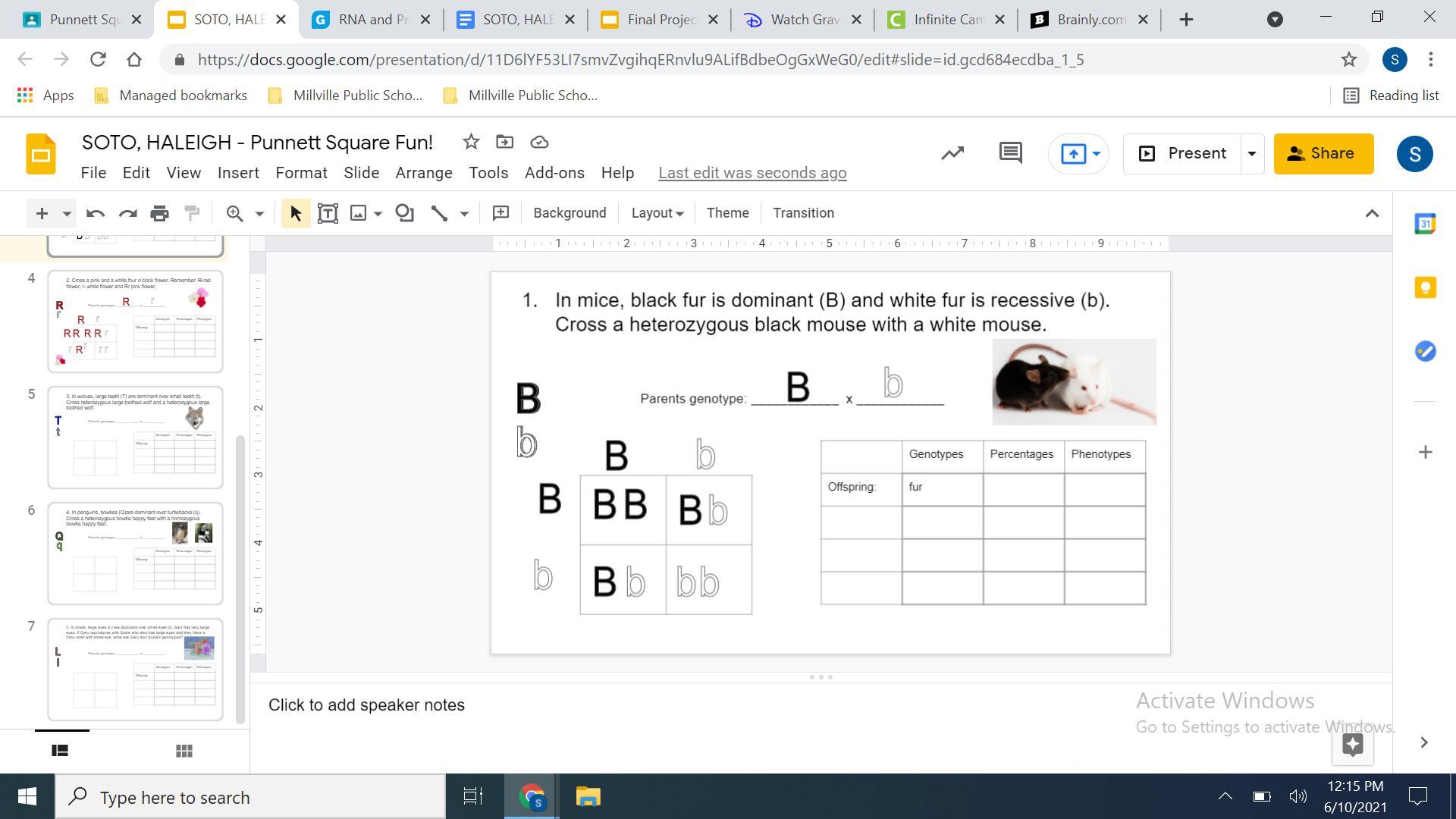
Task: Click the Undo icon
Action: [x=95, y=213]
